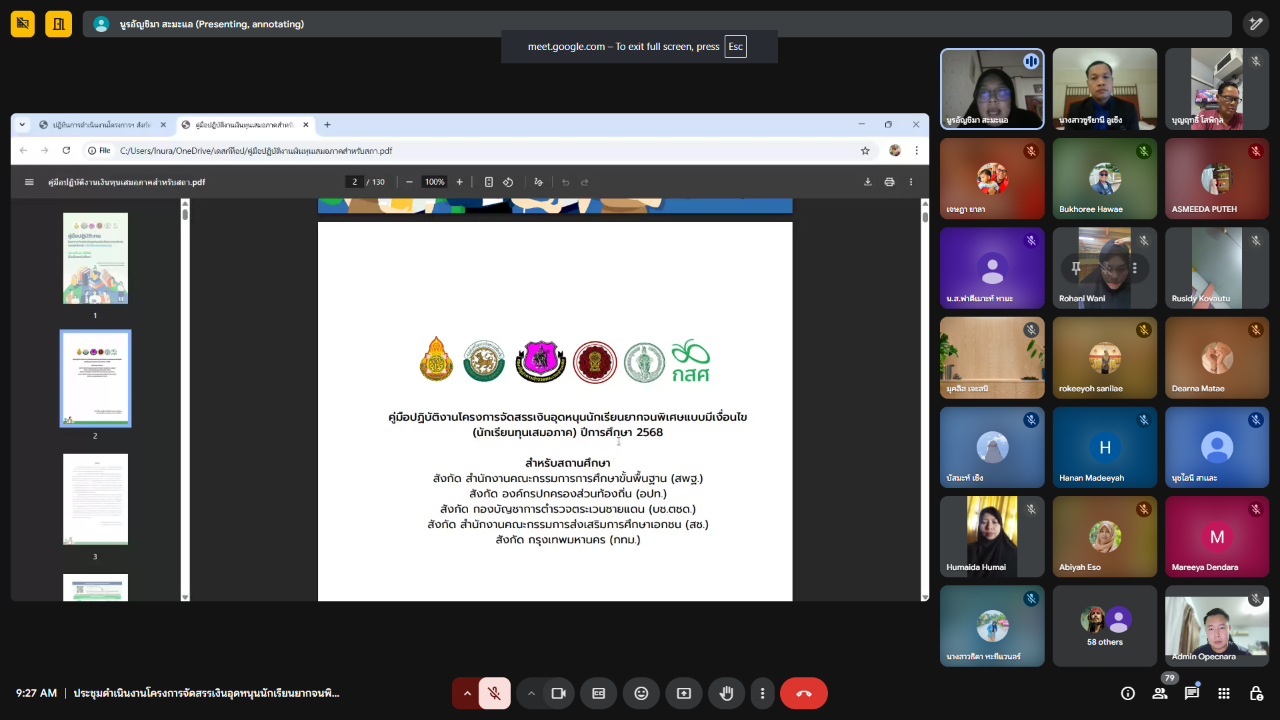Open the shared browser's tab search dropdown

point(22,125)
